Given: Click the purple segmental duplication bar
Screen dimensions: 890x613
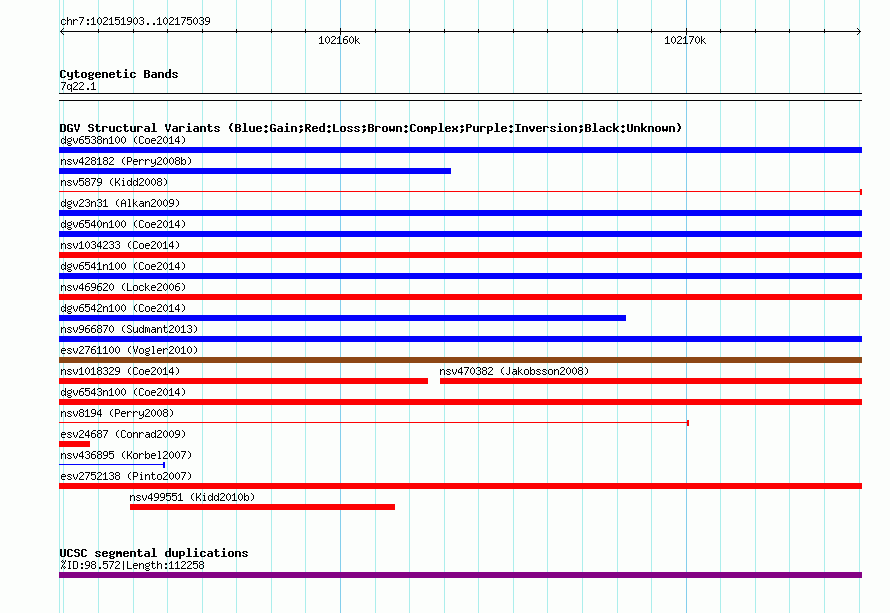Looking at the screenshot, I should tap(460, 575).
